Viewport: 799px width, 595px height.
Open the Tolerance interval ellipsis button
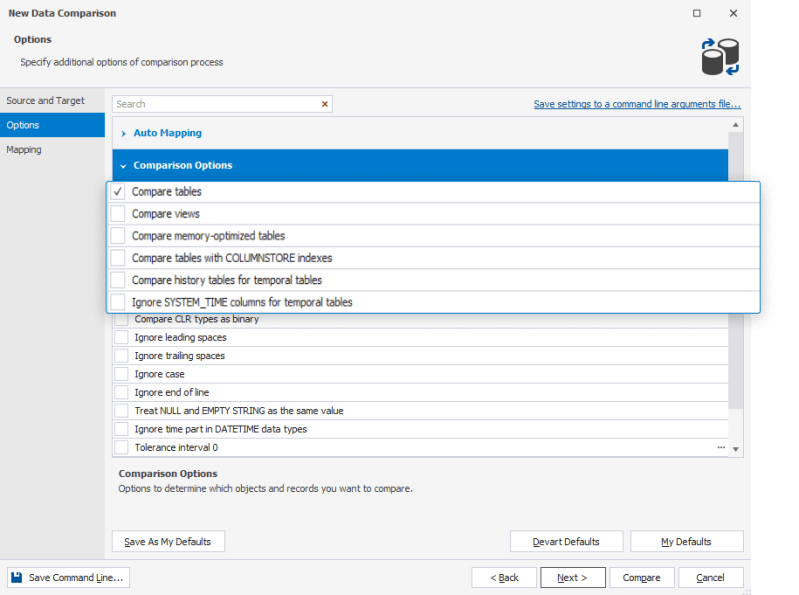click(x=721, y=447)
